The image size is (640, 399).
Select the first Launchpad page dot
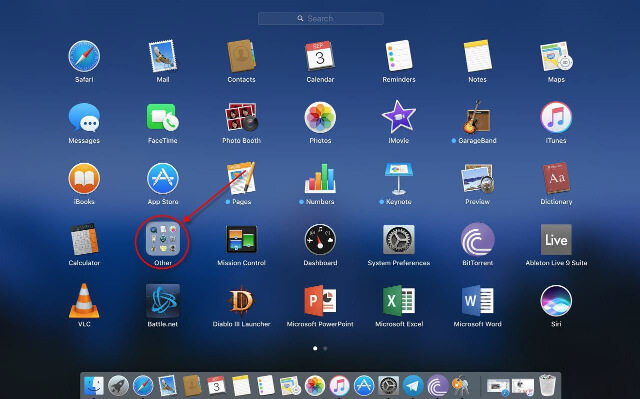click(x=315, y=348)
